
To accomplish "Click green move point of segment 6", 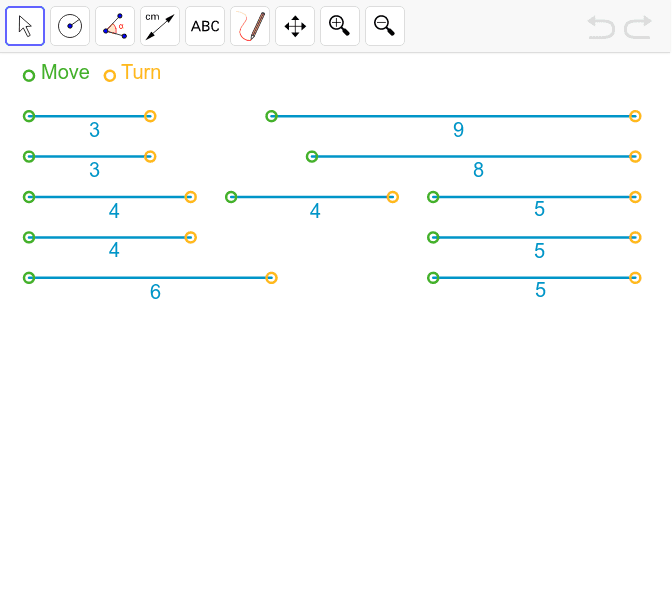I will tap(29, 278).
